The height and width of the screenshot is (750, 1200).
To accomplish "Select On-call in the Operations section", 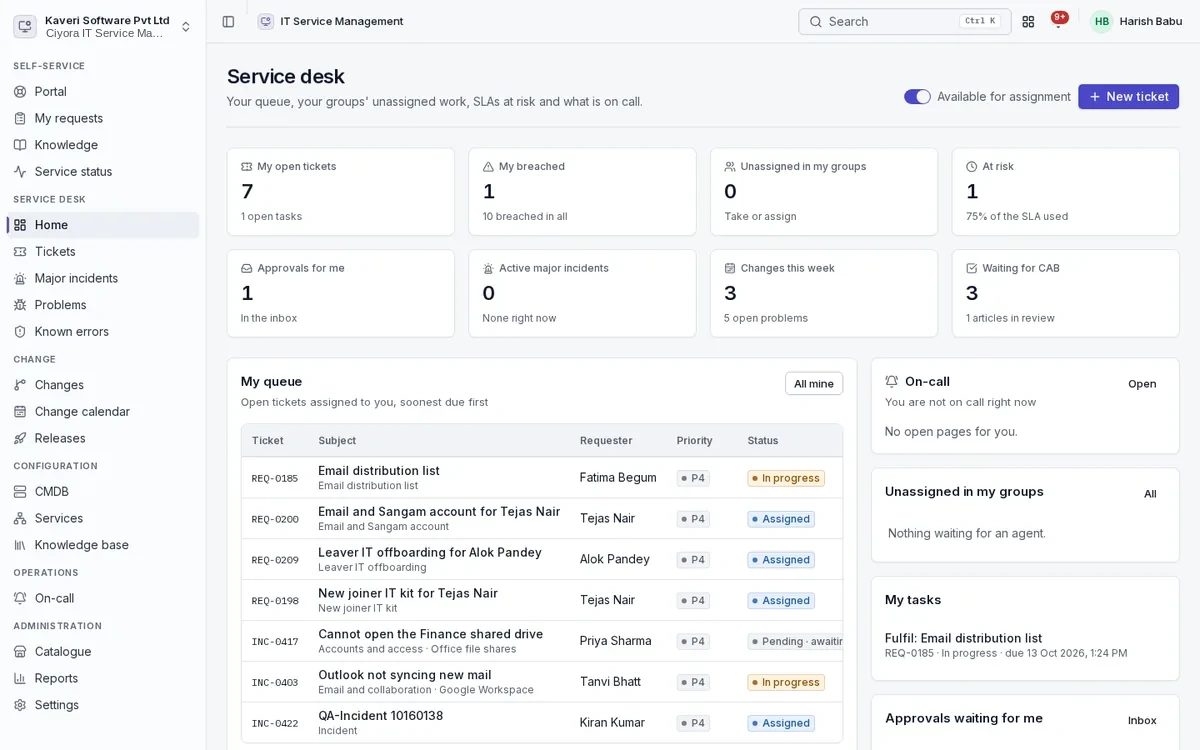I will 103,598.
